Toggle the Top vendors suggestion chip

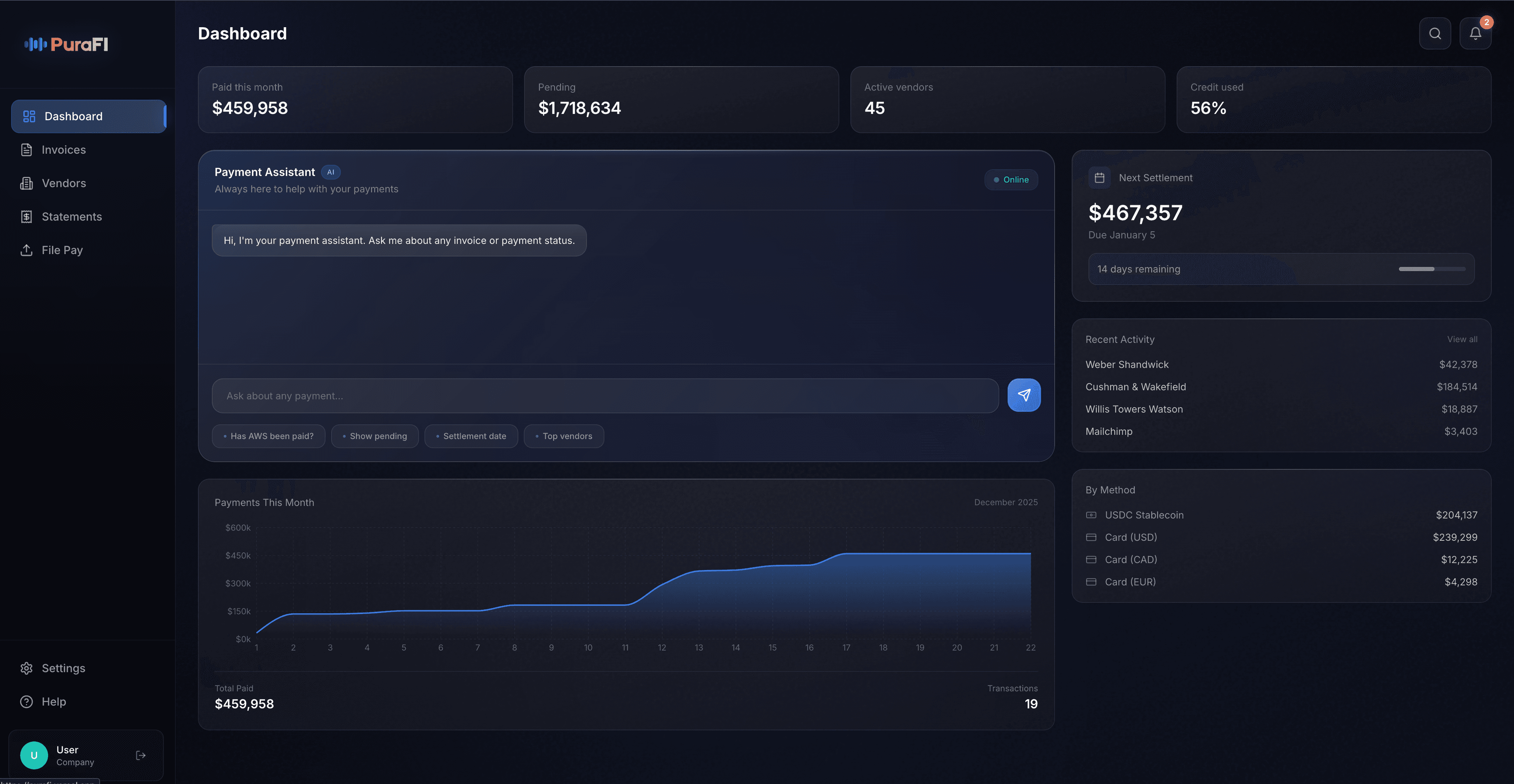click(563, 436)
